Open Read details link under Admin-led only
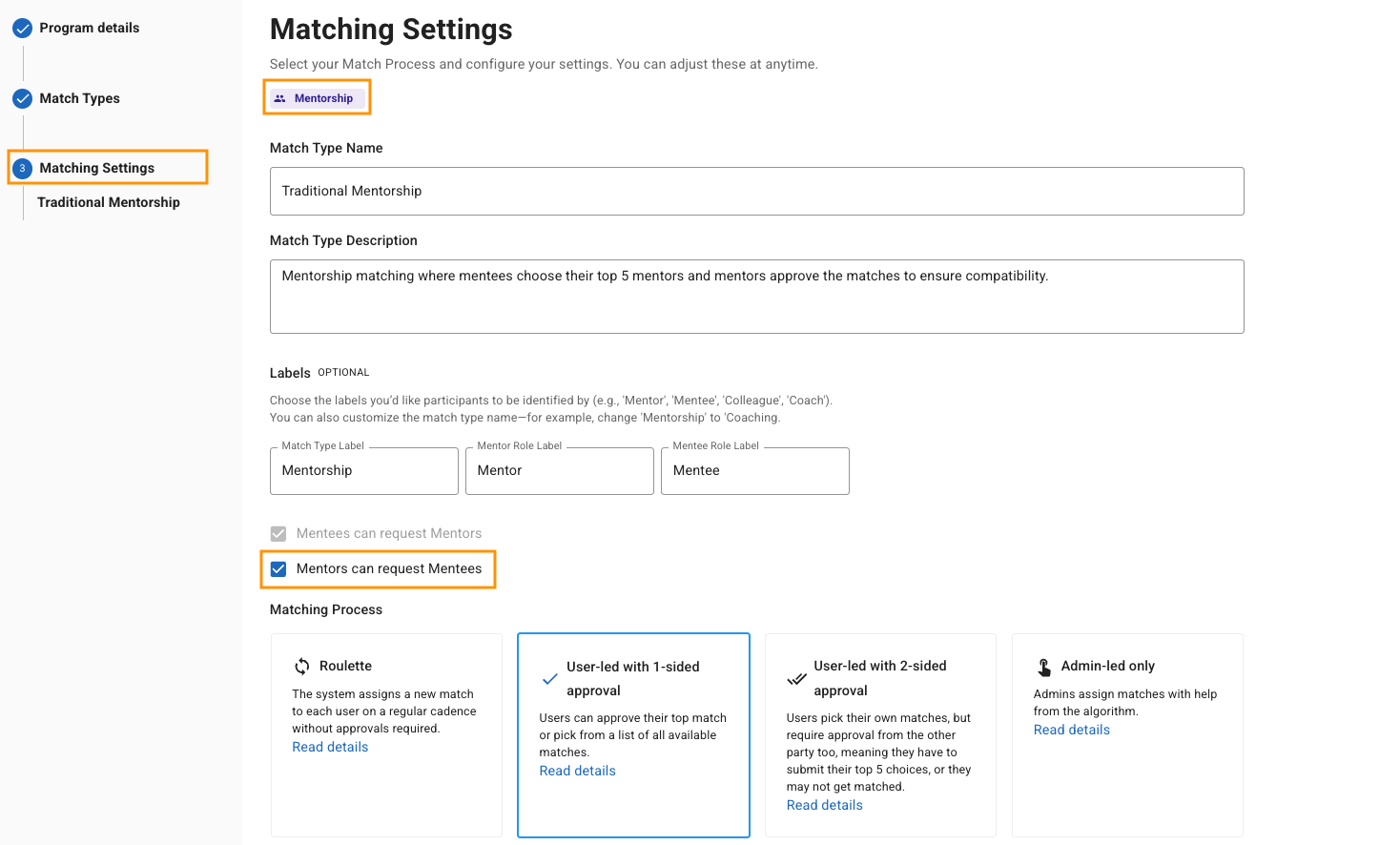The height and width of the screenshot is (845, 1400). (1071, 730)
